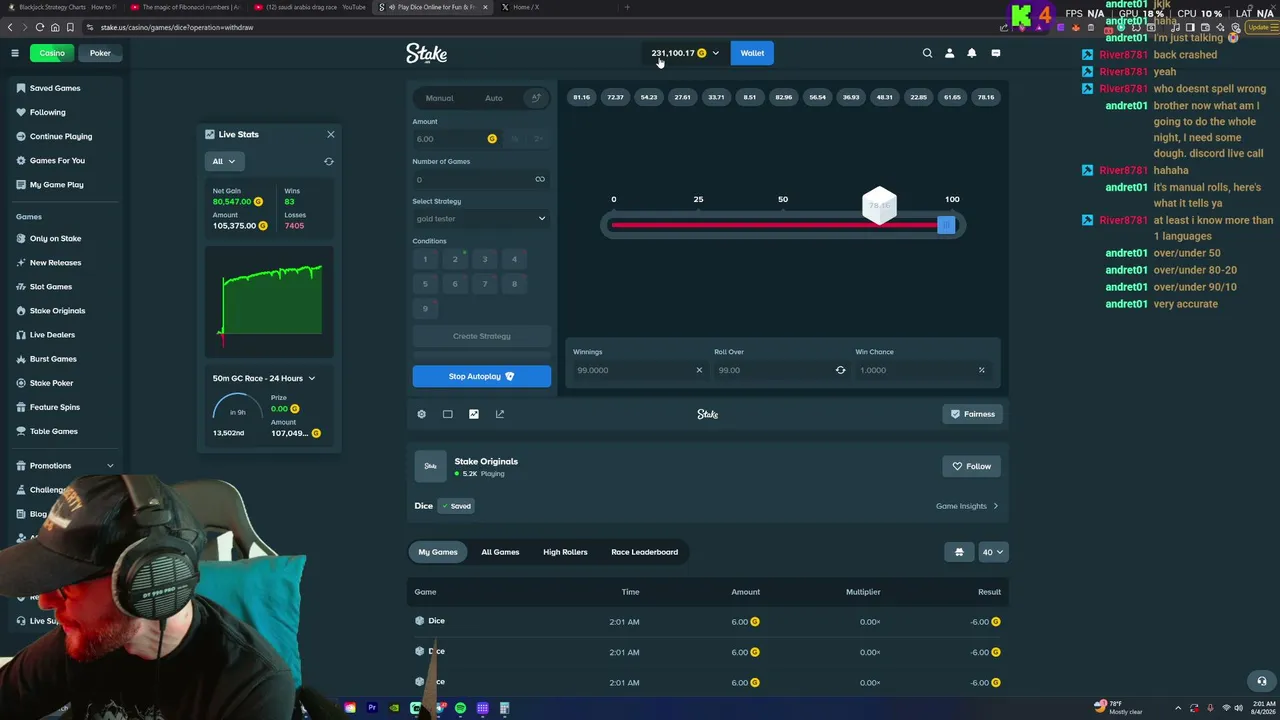Switch to Casino mode
1280x720 pixels.
(x=52, y=53)
